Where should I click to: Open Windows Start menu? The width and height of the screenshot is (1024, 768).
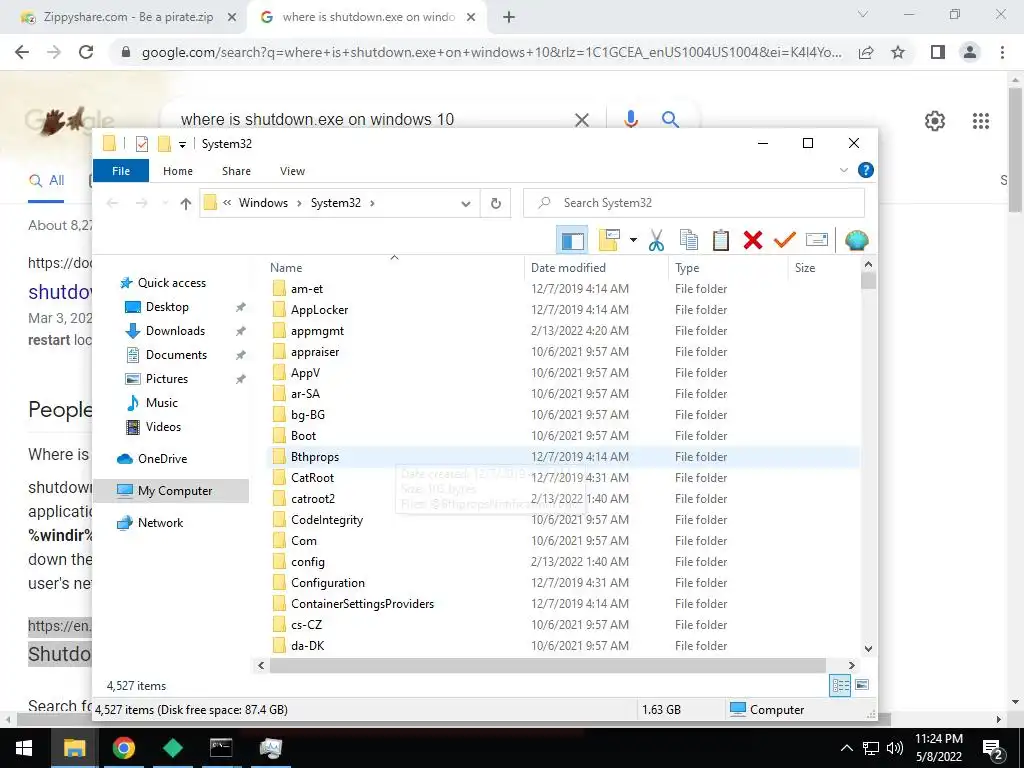(x=24, y=748)
